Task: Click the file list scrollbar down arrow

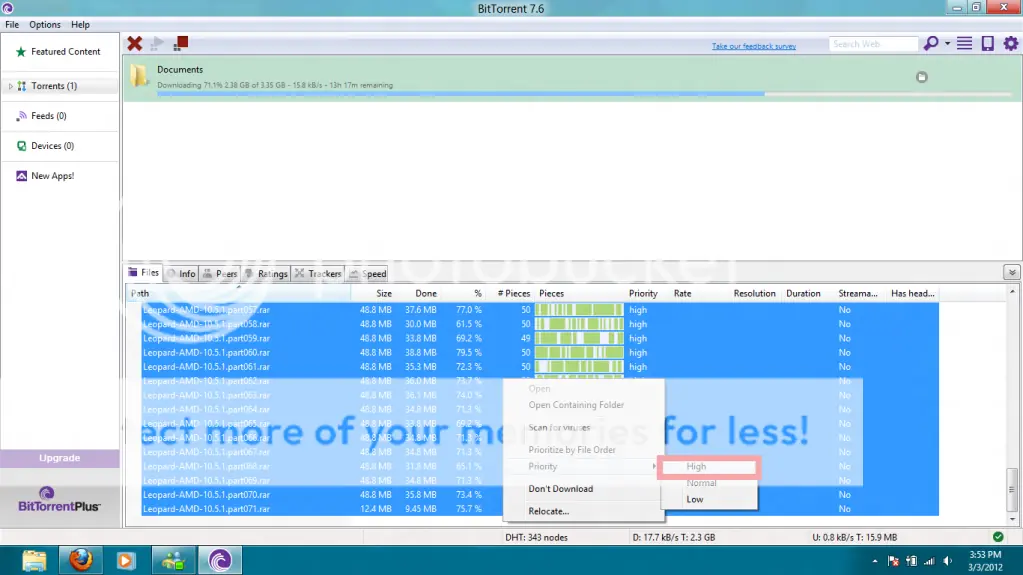Action: [1012, 520]
